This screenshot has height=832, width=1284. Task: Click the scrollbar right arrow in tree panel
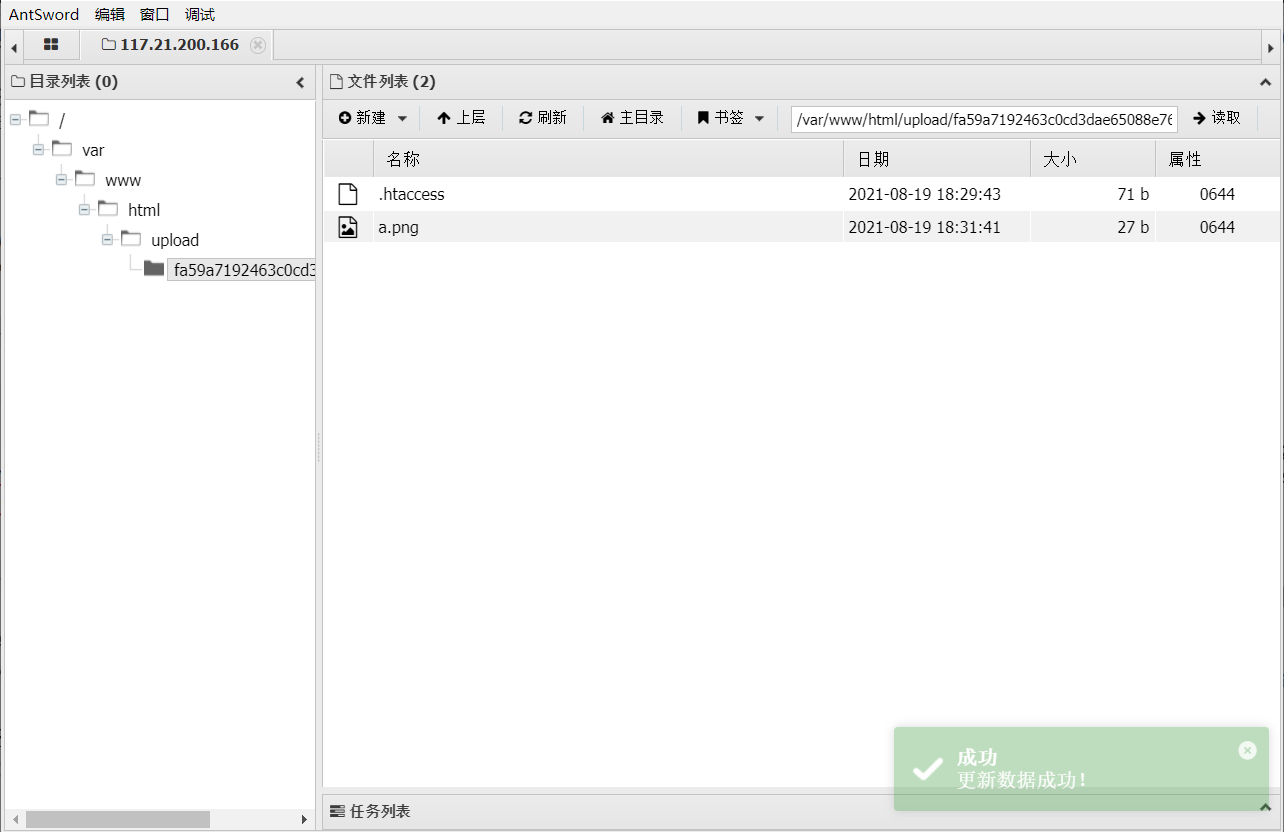coord(305,819)
